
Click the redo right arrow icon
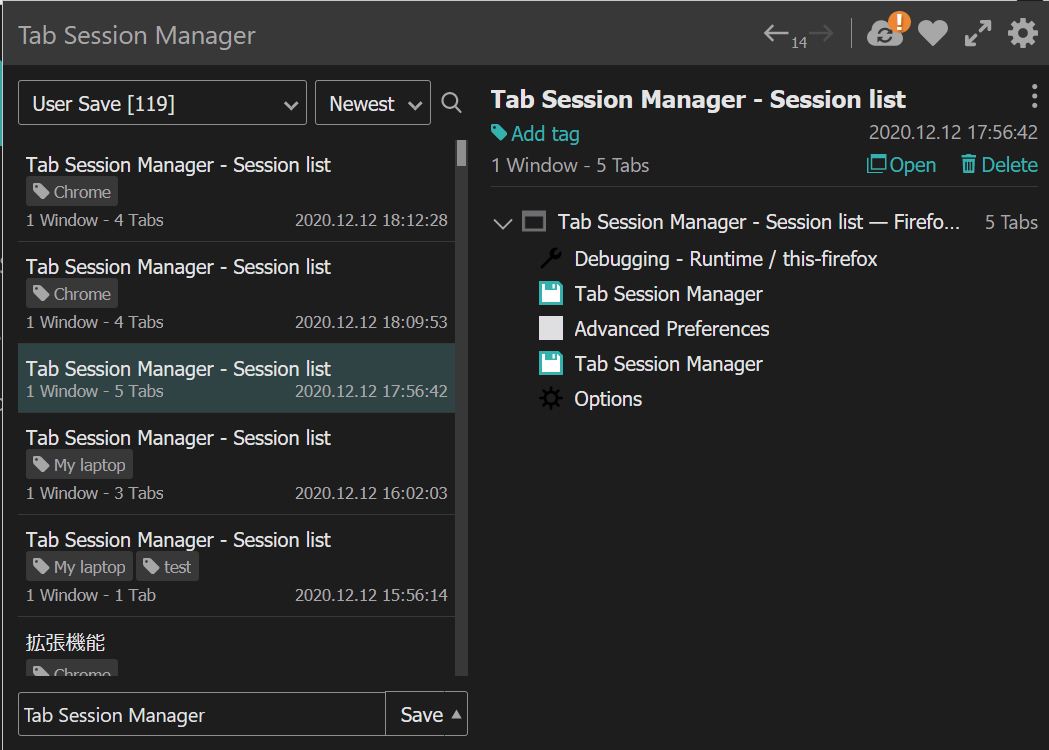point(822,33)
